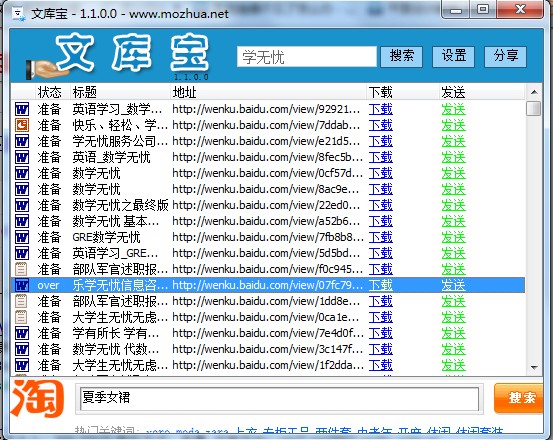Click 准备 status in 英语_数学无忧 row
Screen dimensions: 553x440
[49, 157]
